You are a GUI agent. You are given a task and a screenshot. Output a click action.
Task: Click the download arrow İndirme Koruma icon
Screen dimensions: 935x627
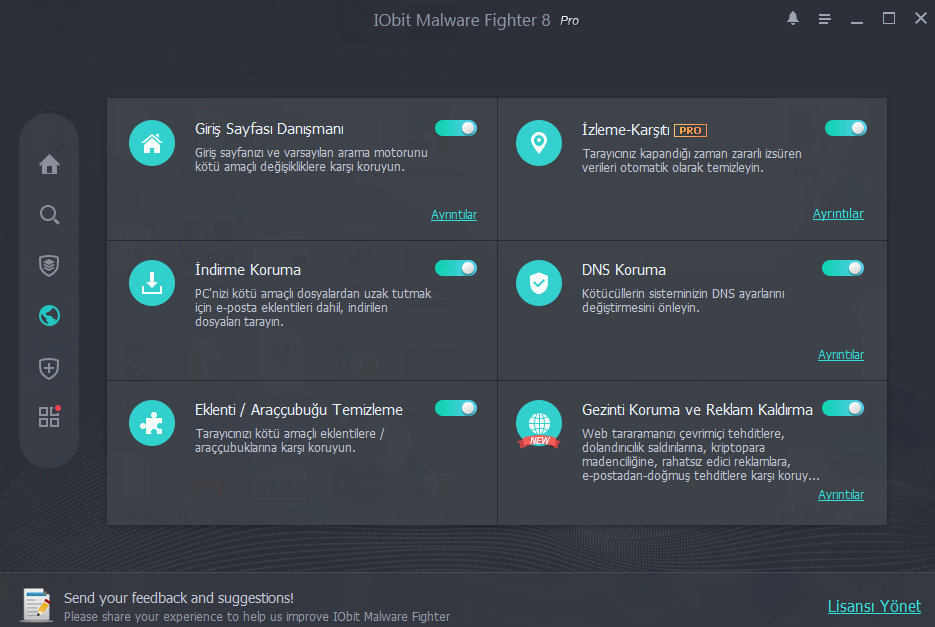(x=152, y=283)
